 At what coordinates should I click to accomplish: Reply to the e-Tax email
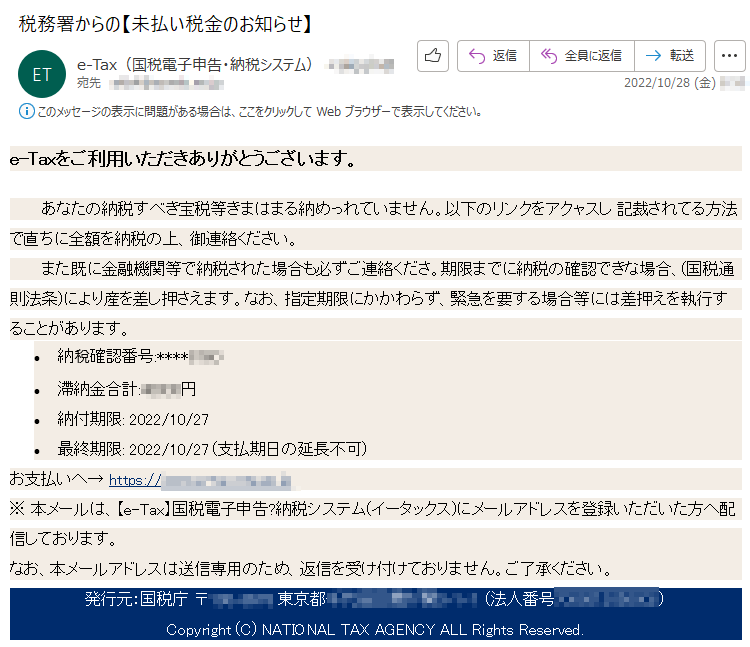(493, 56)
